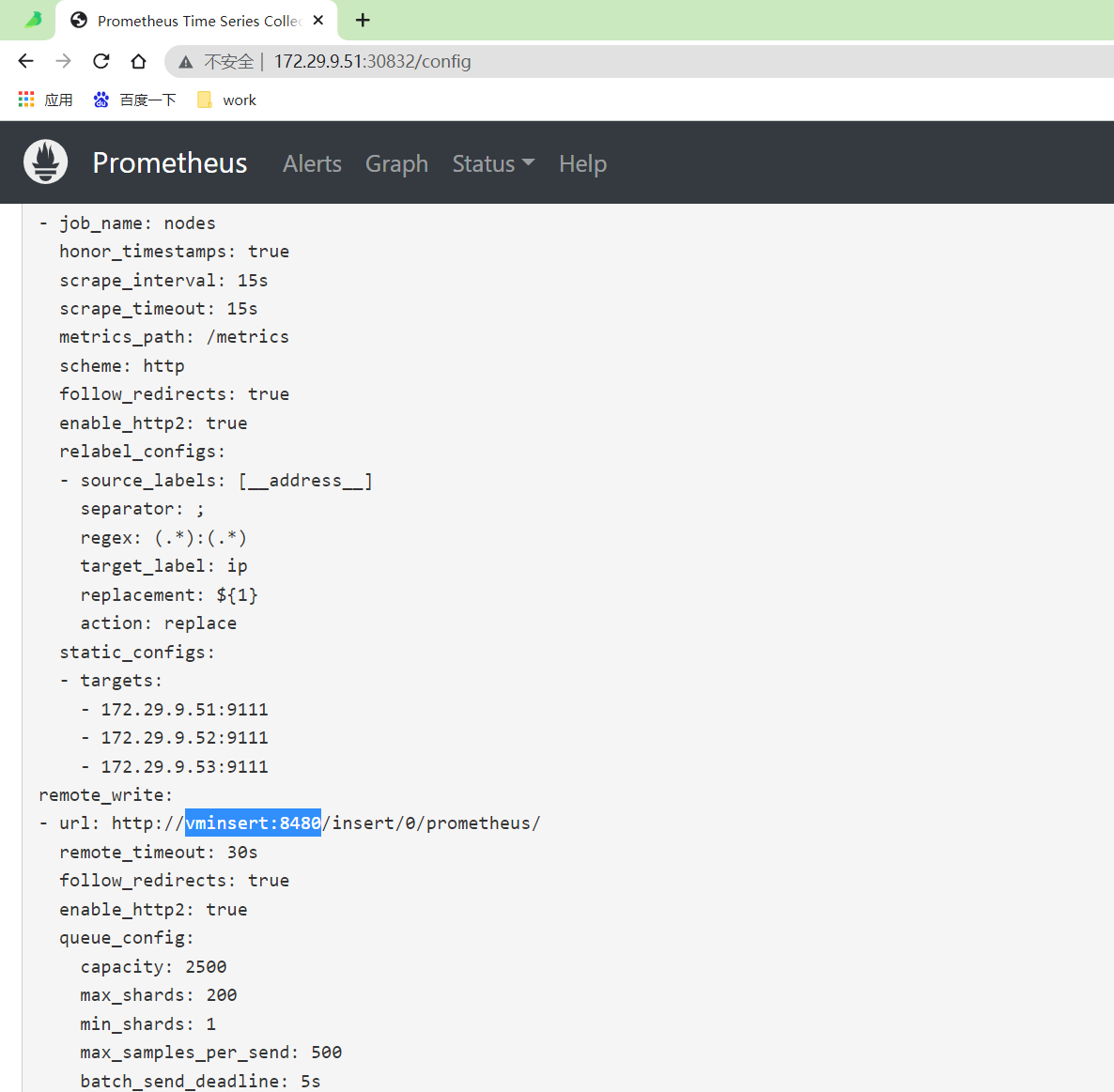Click the Baidu paw bookmark icon
Image resolution: width=1114 pixels, height=1092 pixels.
[101, 100]
